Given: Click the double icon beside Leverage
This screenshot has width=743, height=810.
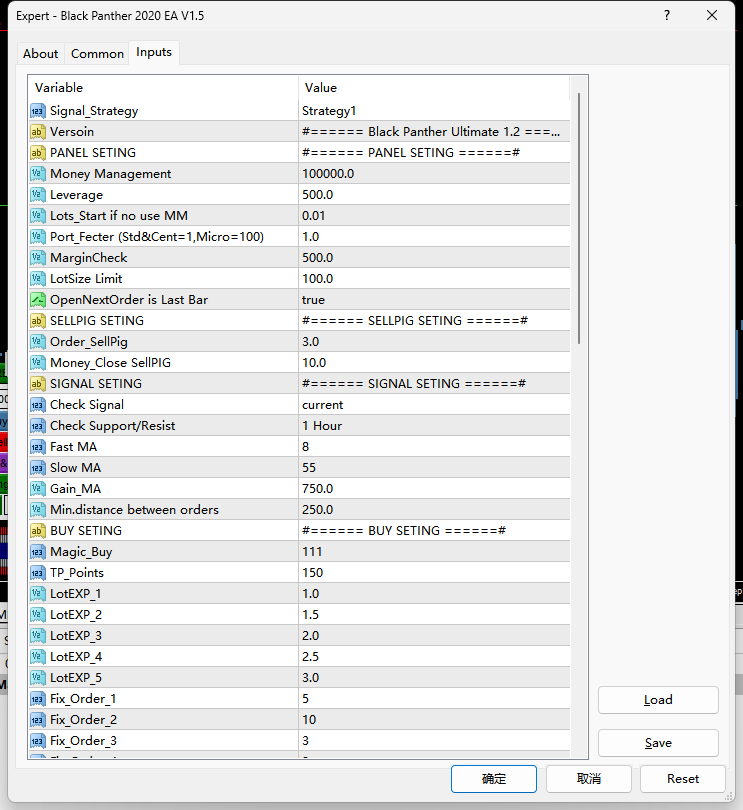Looking at the screenshot, I should pyautogui.click(x=37, y=195).
